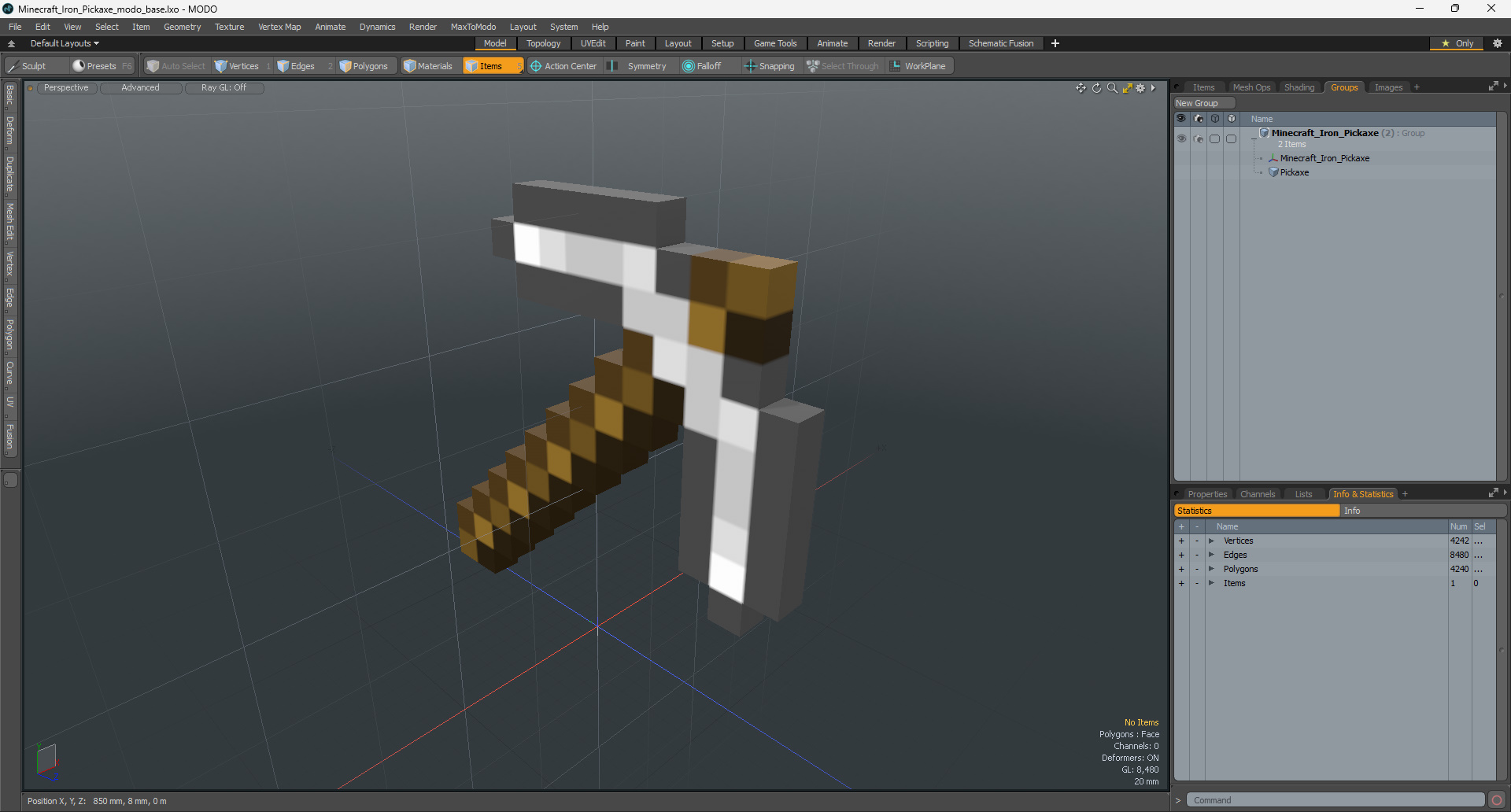Viewport: 1511px width, 812px height.
Task: Click the viewport pan/move icon
Action: pyautogui.click(x=1081, y=88)
